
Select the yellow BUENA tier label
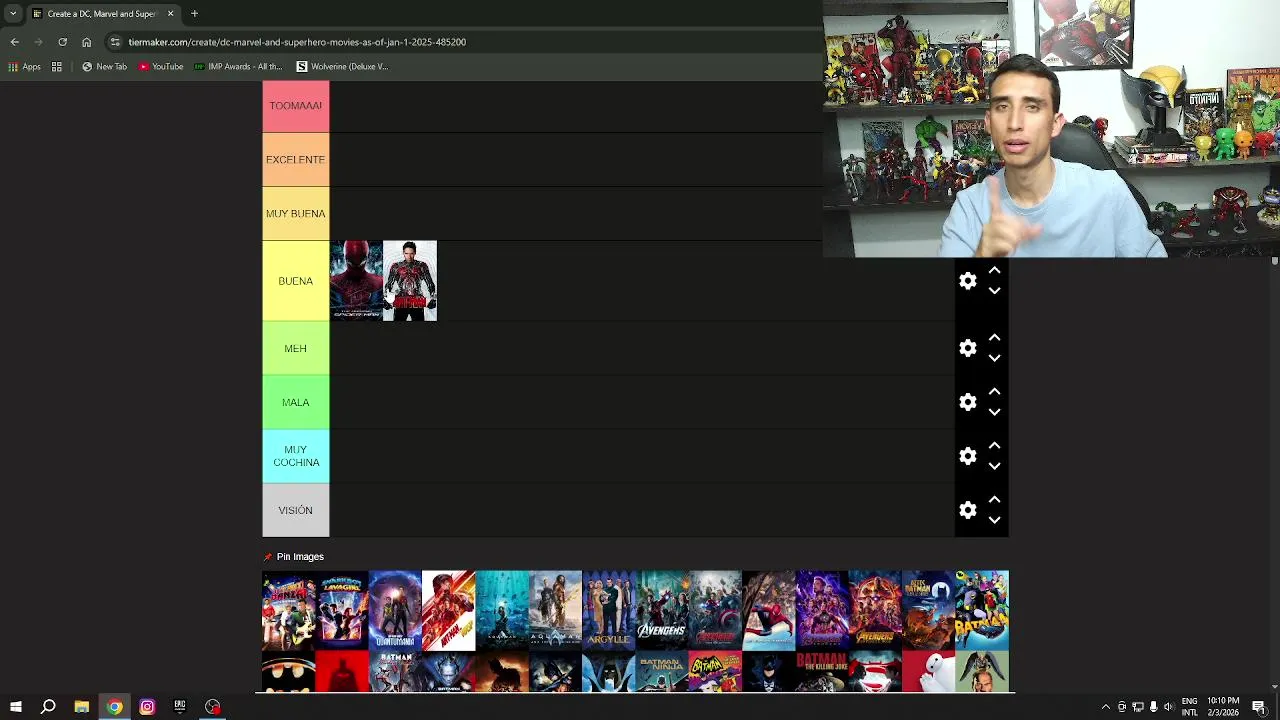tap(295, 281)
